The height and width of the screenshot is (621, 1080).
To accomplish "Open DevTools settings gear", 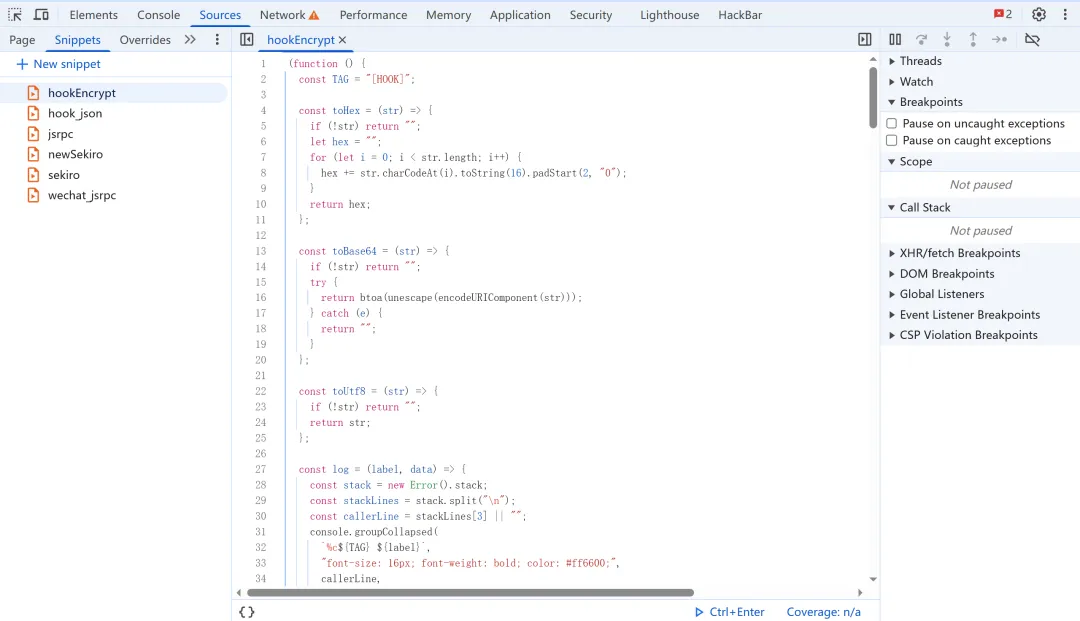I will click(1039, 14).
